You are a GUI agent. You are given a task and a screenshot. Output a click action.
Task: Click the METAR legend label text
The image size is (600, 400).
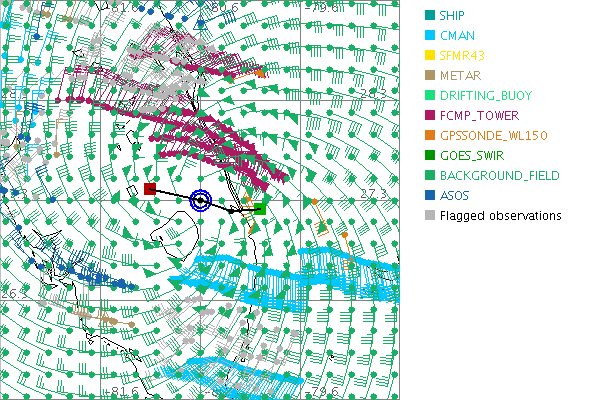click(460, 76)
